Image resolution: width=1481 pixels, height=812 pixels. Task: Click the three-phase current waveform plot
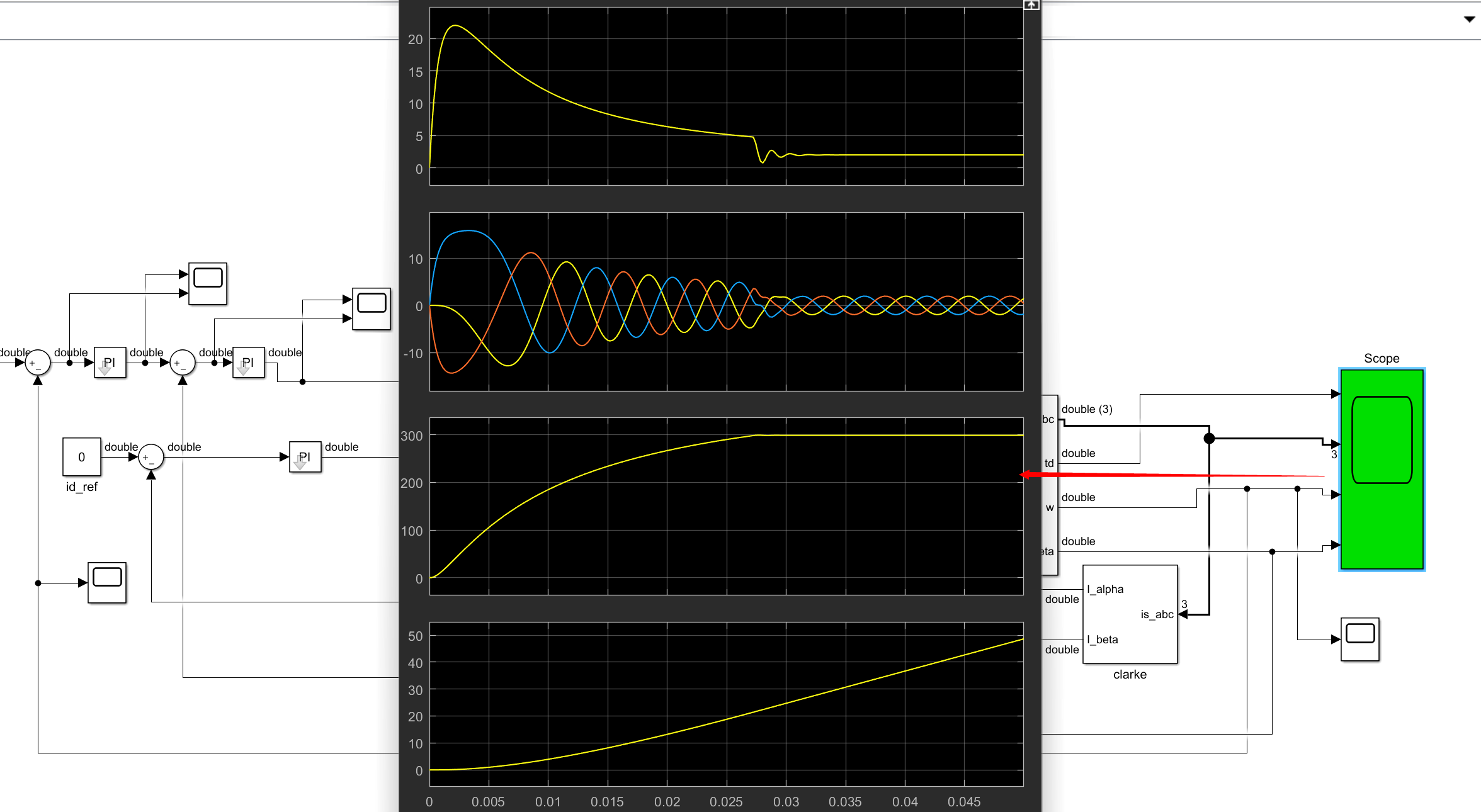coord(726,301)
